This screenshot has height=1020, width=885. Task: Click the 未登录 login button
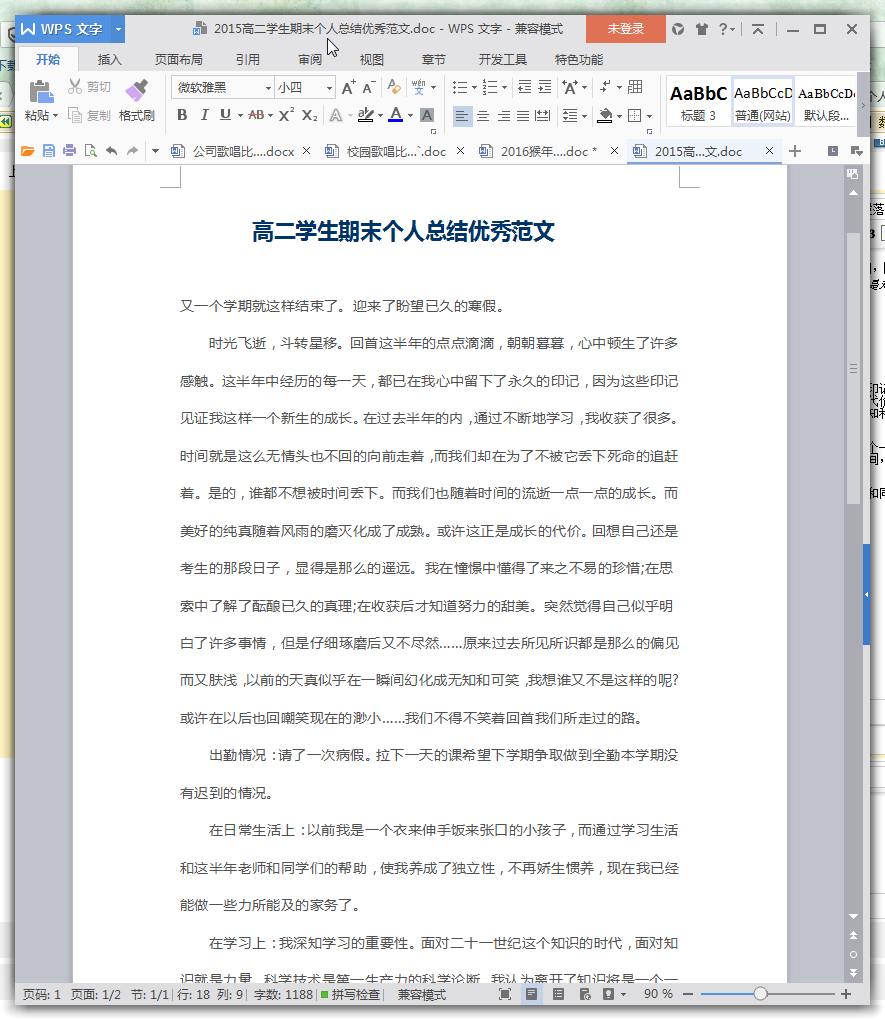[x=625, y=30]
